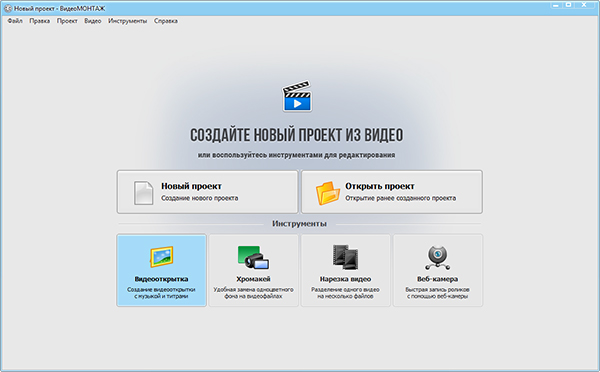Screen dimensions: 600x372
Task: Click the description 'Создание видеооткрытки с музыкой и титрами'
Action: (x=161, y=293)
